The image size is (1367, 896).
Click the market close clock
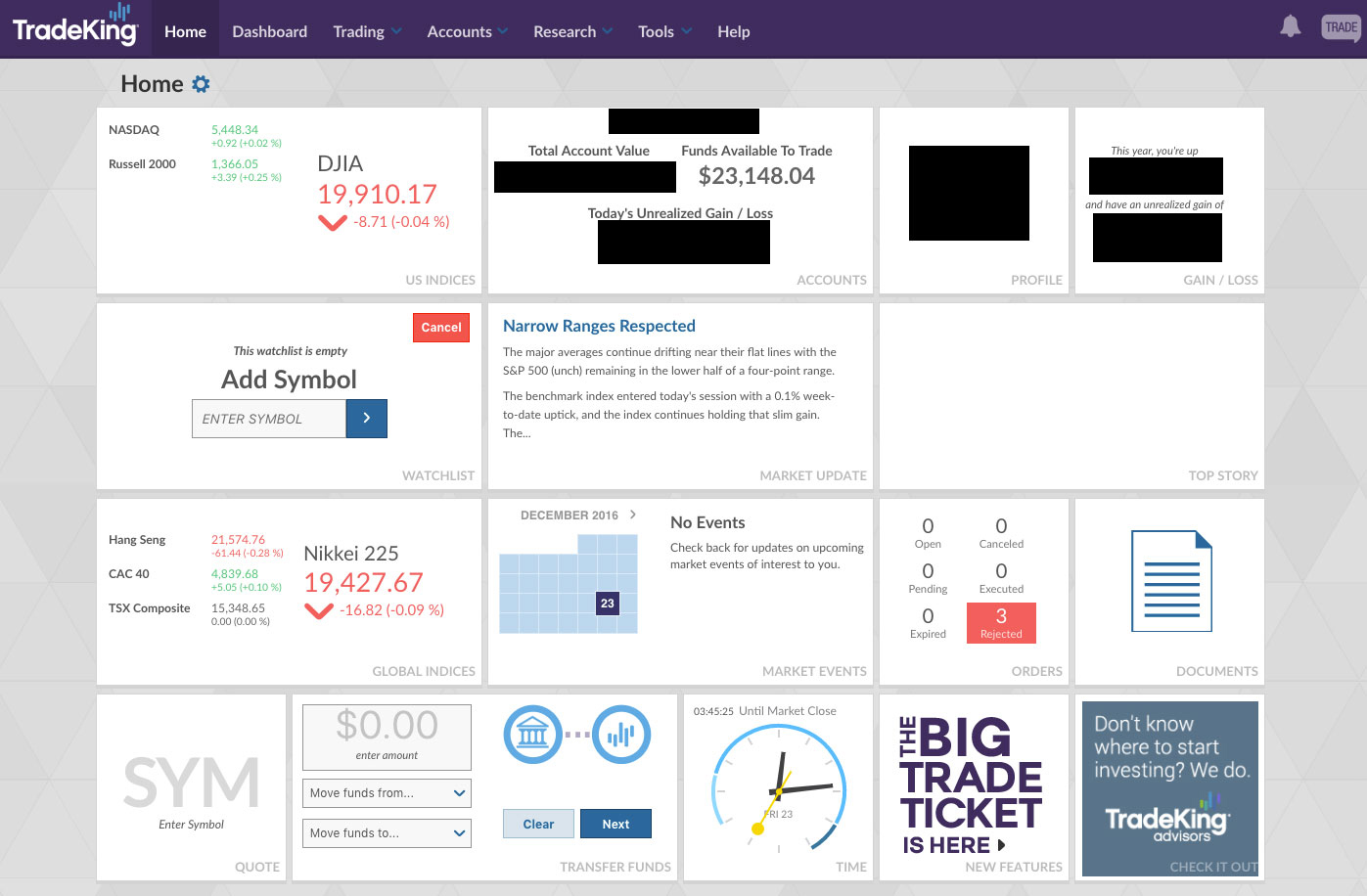tap(780, 789)
